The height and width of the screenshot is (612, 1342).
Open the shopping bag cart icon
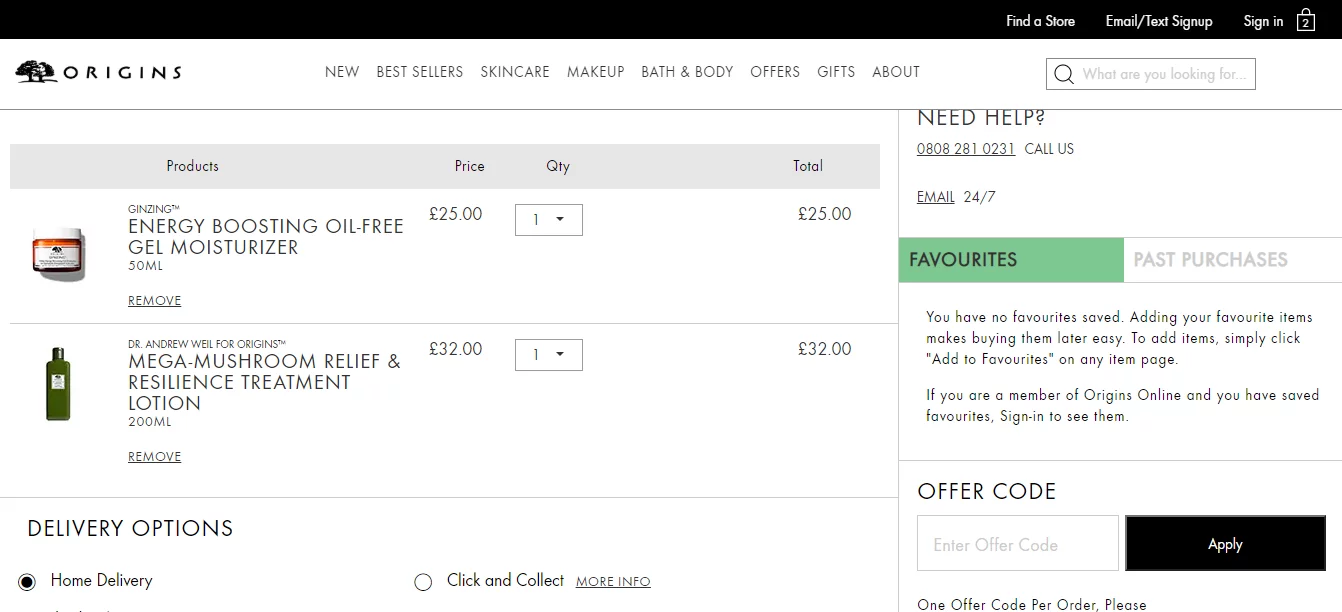pos(1305,20)
